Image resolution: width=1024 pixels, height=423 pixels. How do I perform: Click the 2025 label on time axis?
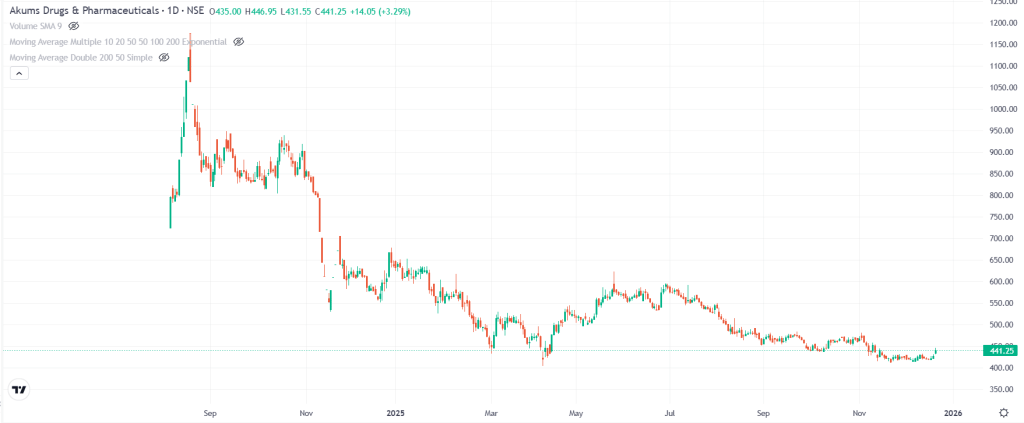coord(395,411)
